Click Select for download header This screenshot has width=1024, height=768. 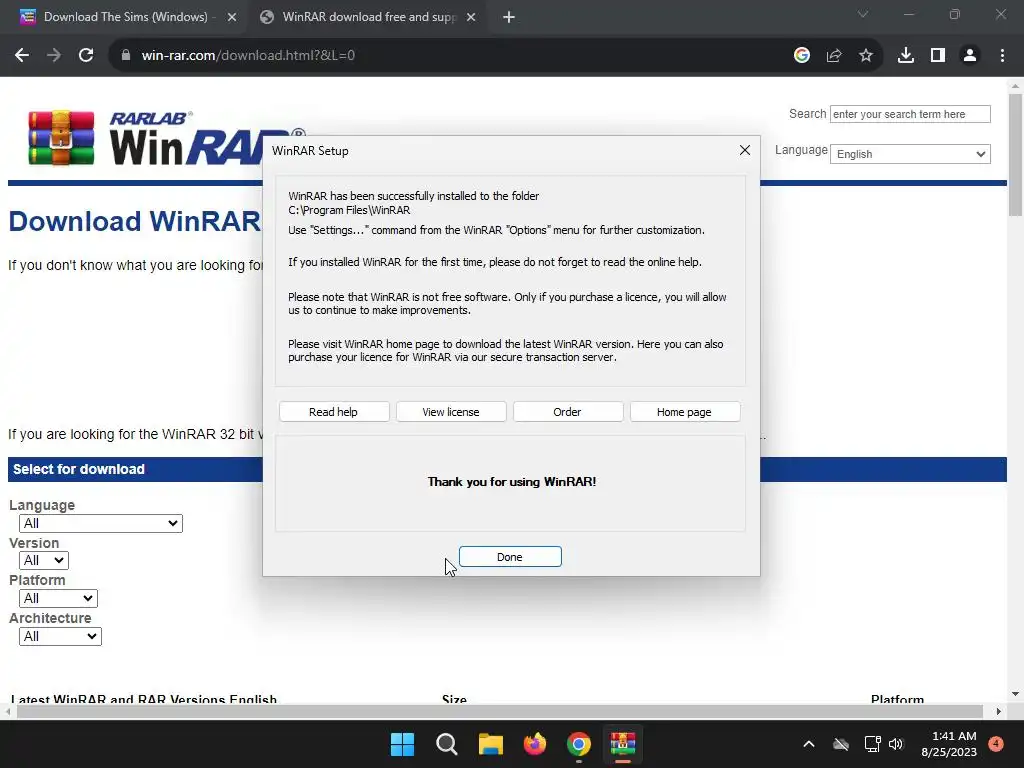79,469
